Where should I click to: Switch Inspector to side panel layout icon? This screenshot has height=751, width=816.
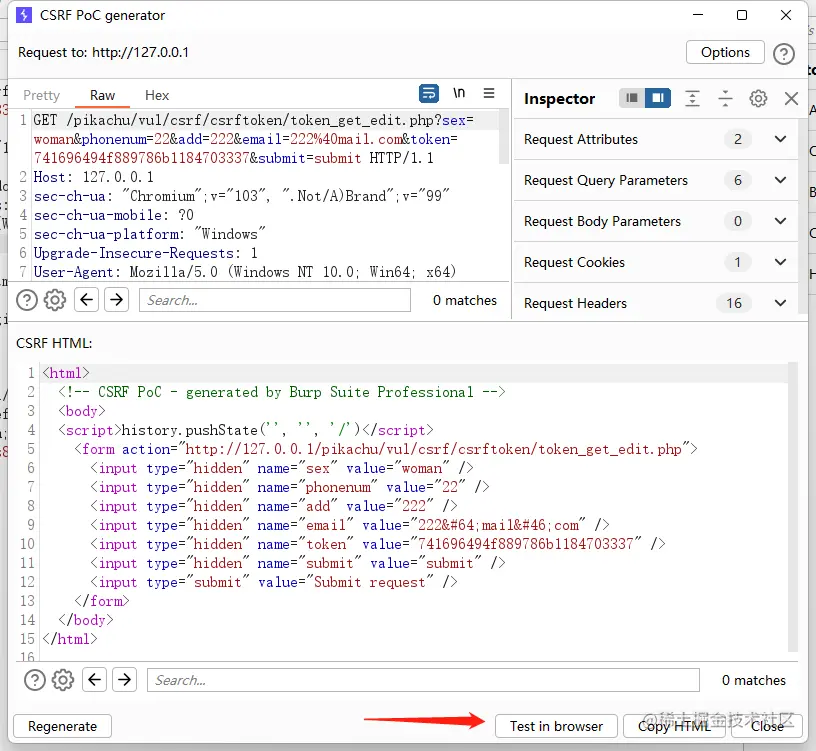point(658,98)
